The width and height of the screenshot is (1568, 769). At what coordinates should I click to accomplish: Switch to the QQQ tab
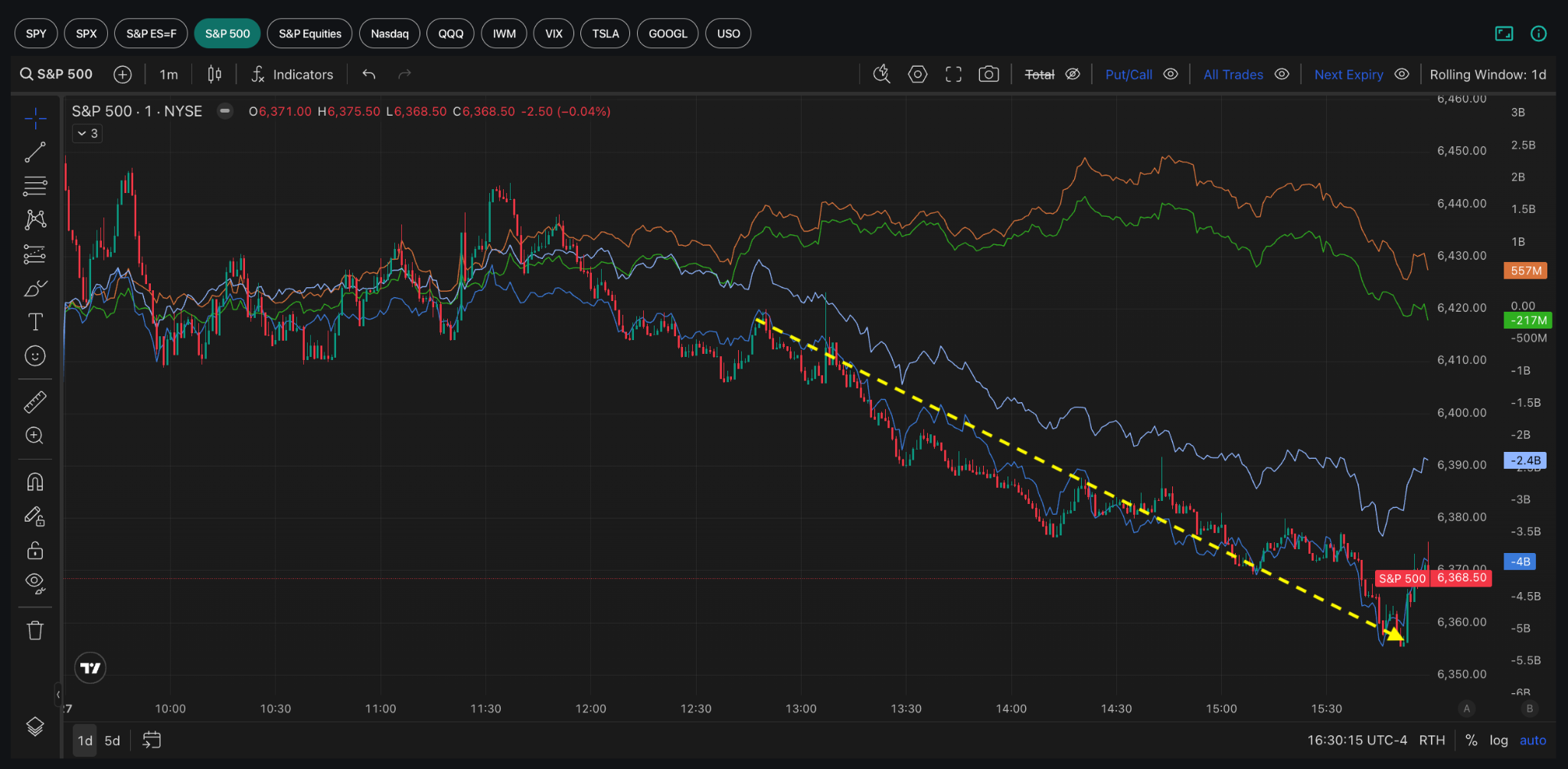pos(451,34)
